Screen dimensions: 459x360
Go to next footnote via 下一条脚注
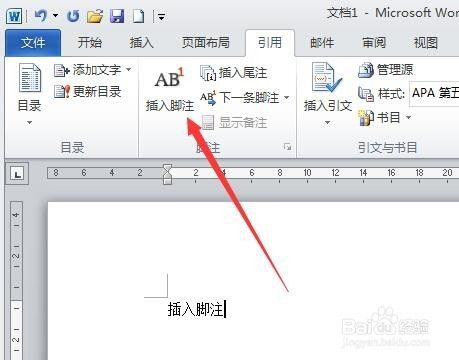(240, 98)
